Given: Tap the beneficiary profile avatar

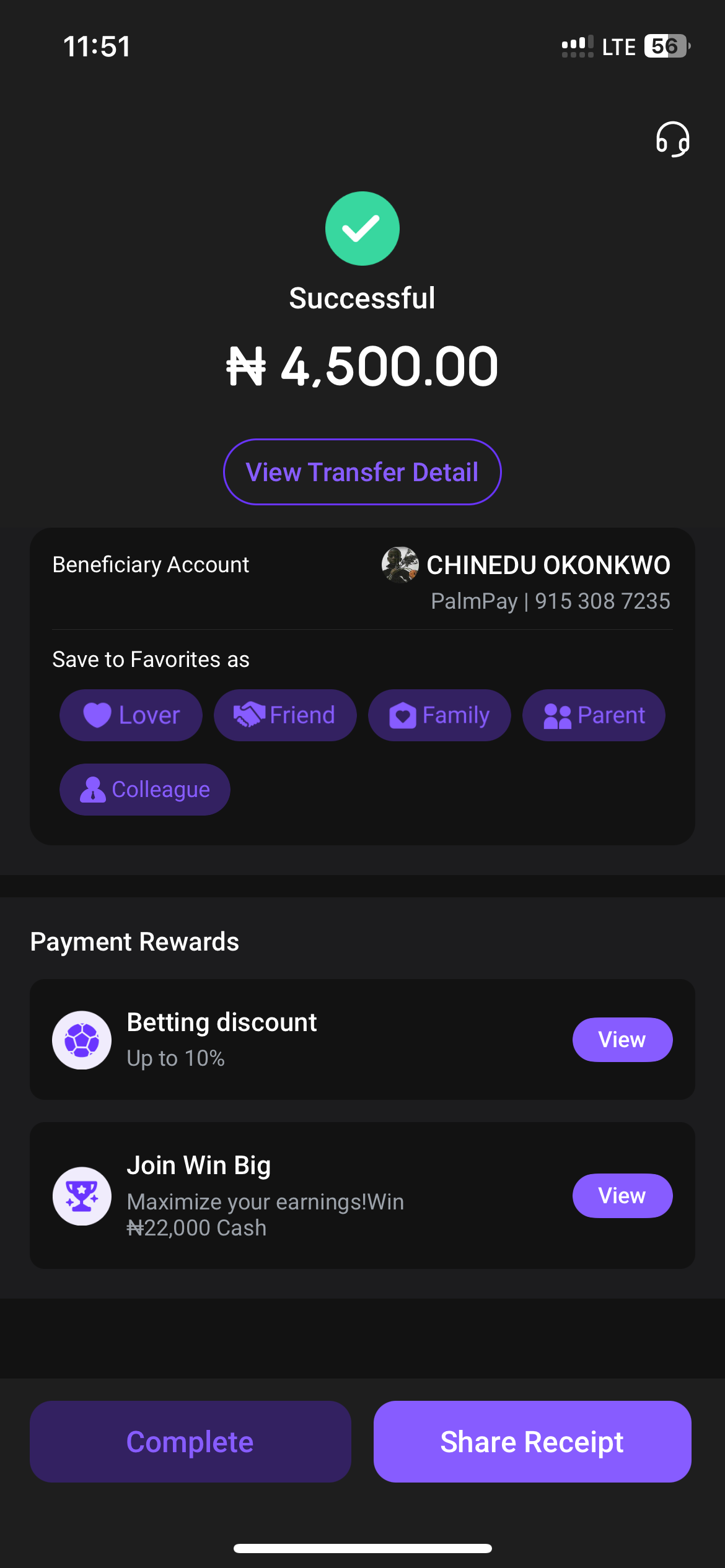Looking at the screenshot, I should [x=400, y=565].
